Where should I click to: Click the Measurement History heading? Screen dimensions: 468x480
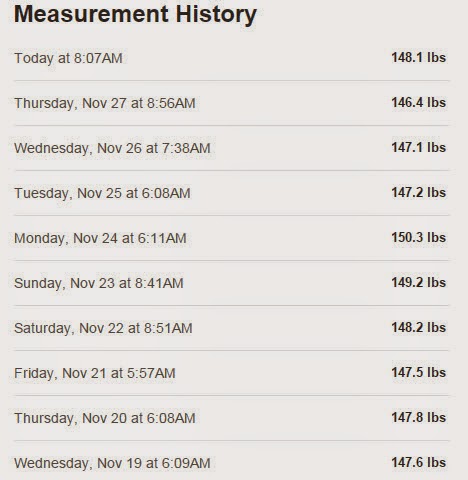tap(135, 14)
